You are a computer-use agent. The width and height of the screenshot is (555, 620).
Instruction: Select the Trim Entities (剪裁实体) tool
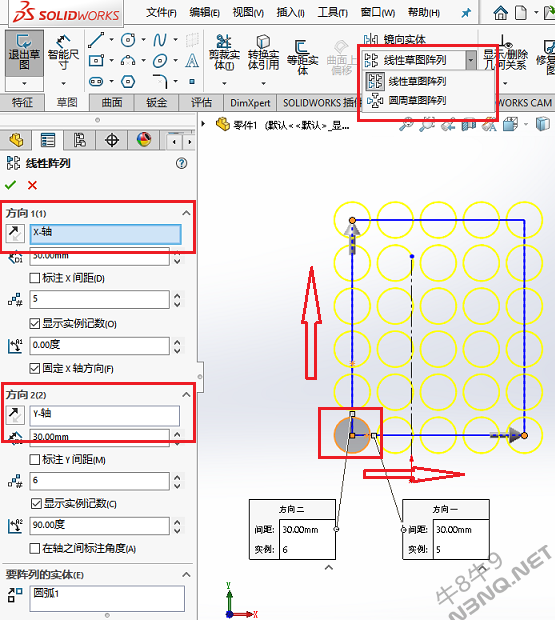(x=224, y=53)
